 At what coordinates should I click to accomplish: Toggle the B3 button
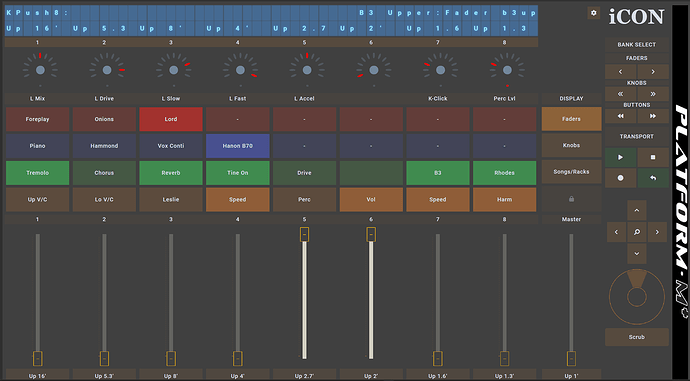(x=438, y=173)
